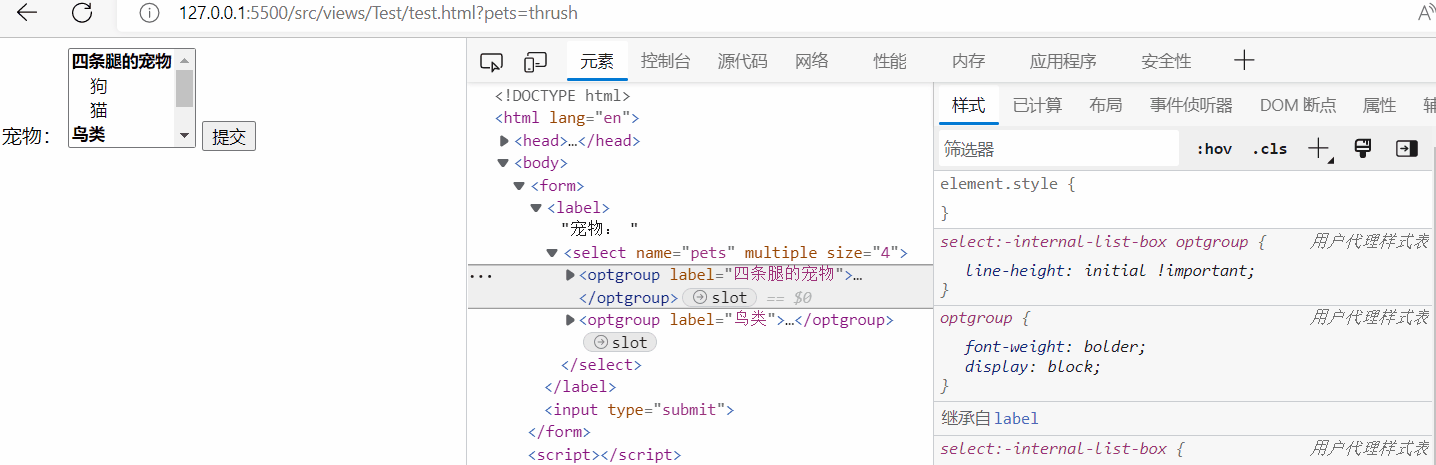Open the computed styles sidebar icon

point(1407,148)
